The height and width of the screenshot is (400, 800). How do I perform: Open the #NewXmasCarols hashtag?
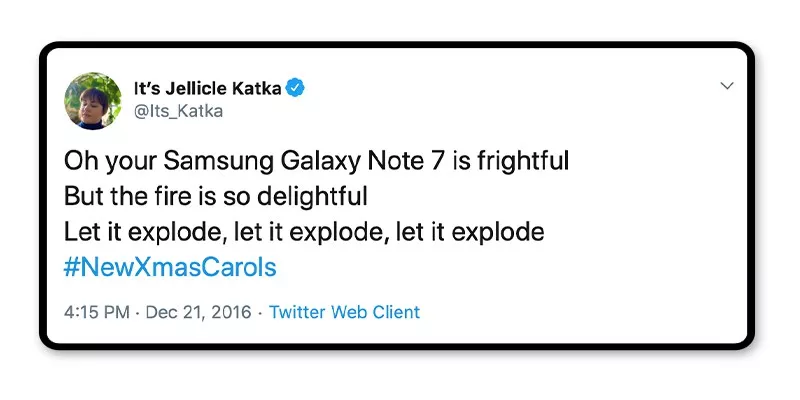pos(169,267)
